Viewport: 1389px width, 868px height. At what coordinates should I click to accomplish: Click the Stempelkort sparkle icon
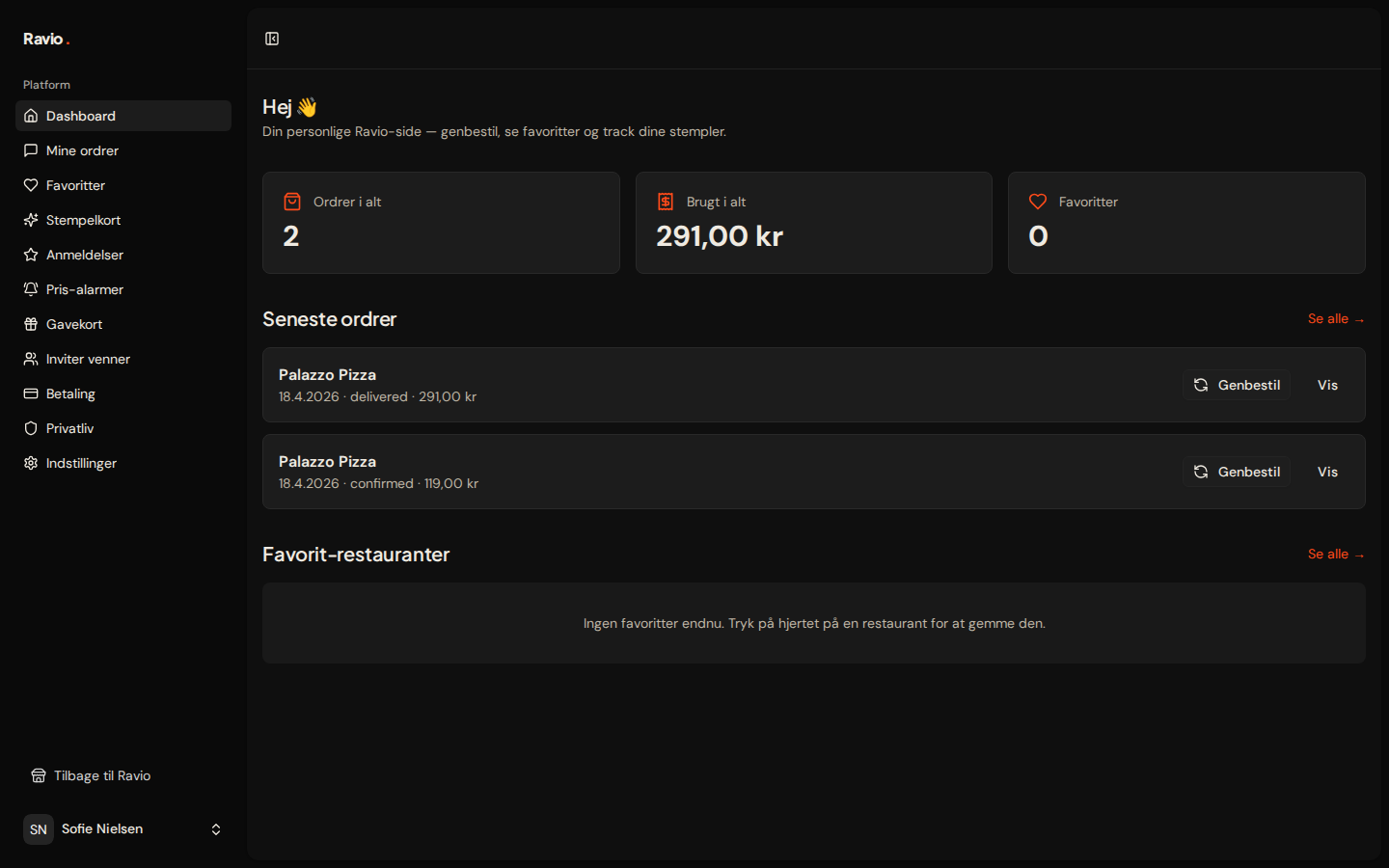(31, 220)
